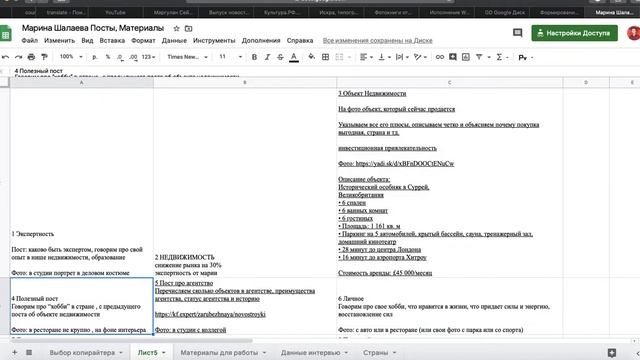
Task: Toggle bold formatting
Action: (x=254, y=57)
